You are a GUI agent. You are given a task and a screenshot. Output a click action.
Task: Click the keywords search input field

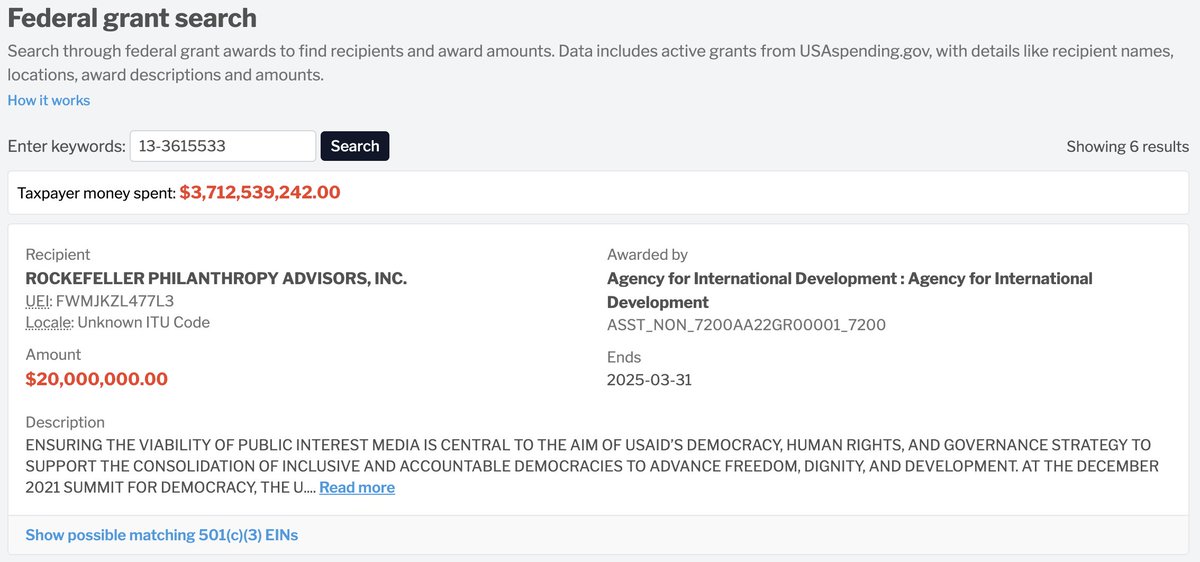coord(223,146)
